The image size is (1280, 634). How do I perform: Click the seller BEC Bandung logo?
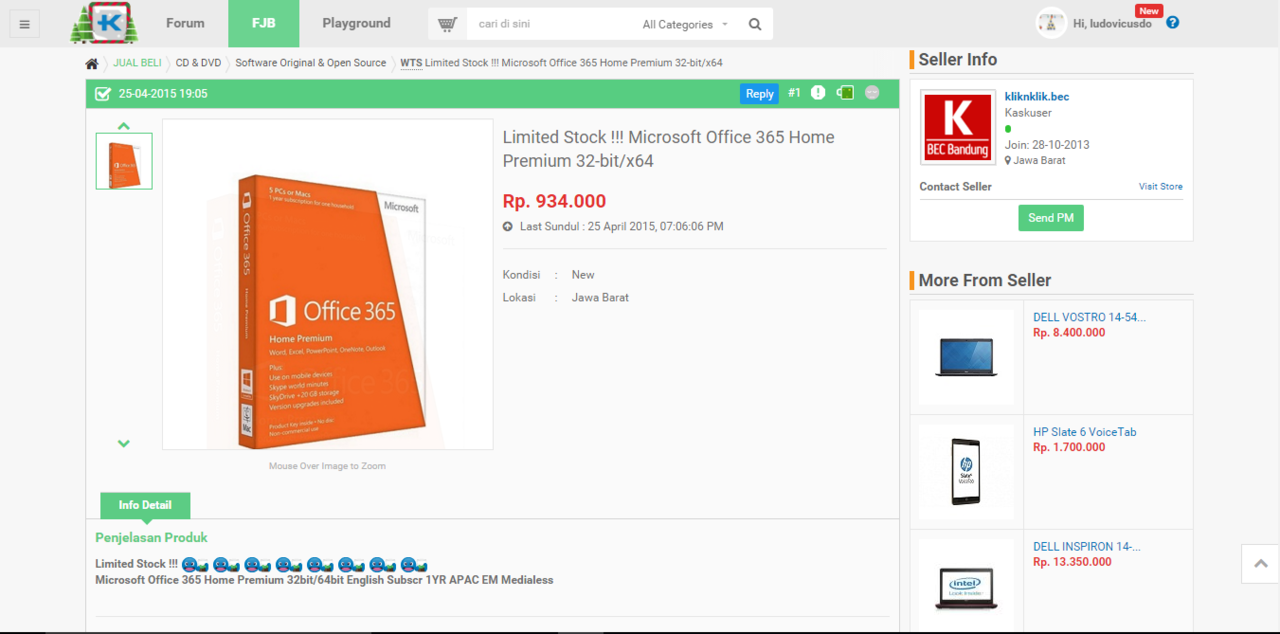(958, 129)
